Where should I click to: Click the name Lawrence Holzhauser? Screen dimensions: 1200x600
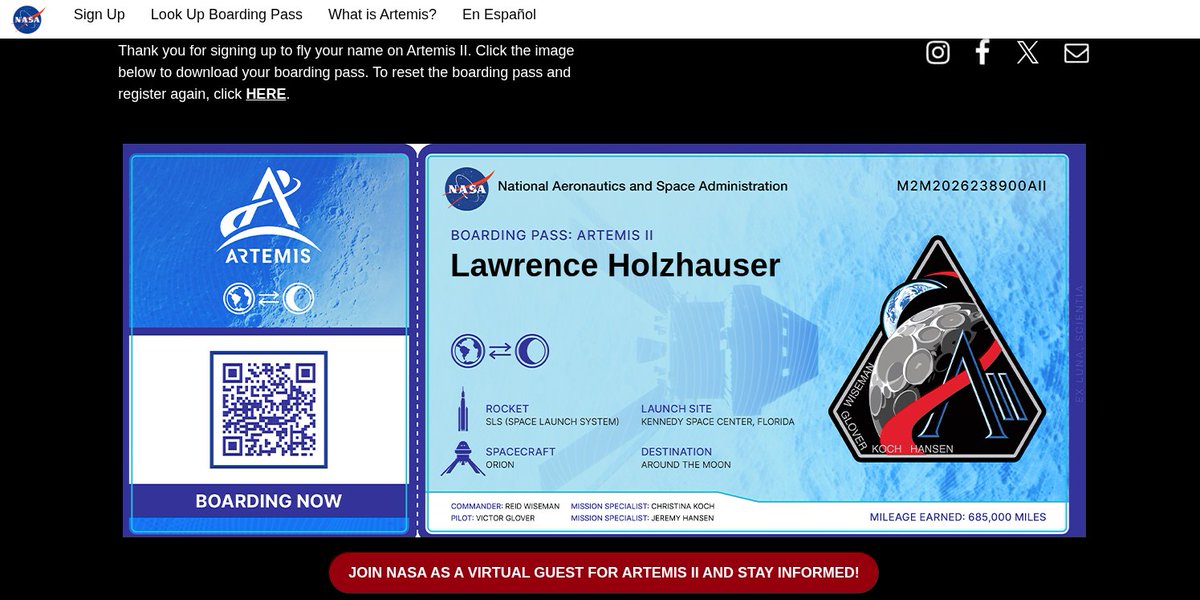pyautogui.click(x=615, y=265)
